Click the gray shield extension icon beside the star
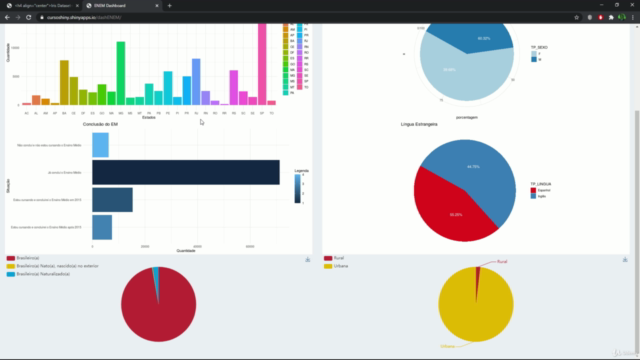The width and height of the screenshot is (640, 360). click(x=590, y=18)
